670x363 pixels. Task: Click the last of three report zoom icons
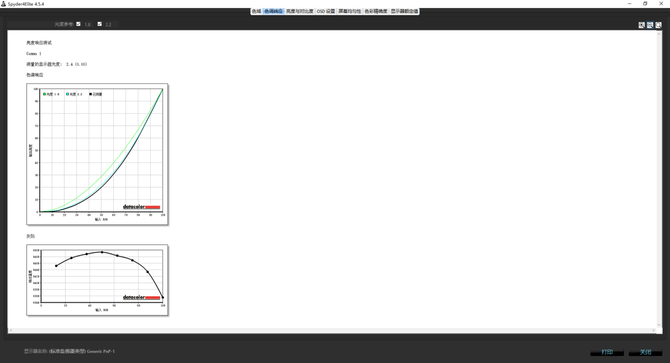point(658,25)
